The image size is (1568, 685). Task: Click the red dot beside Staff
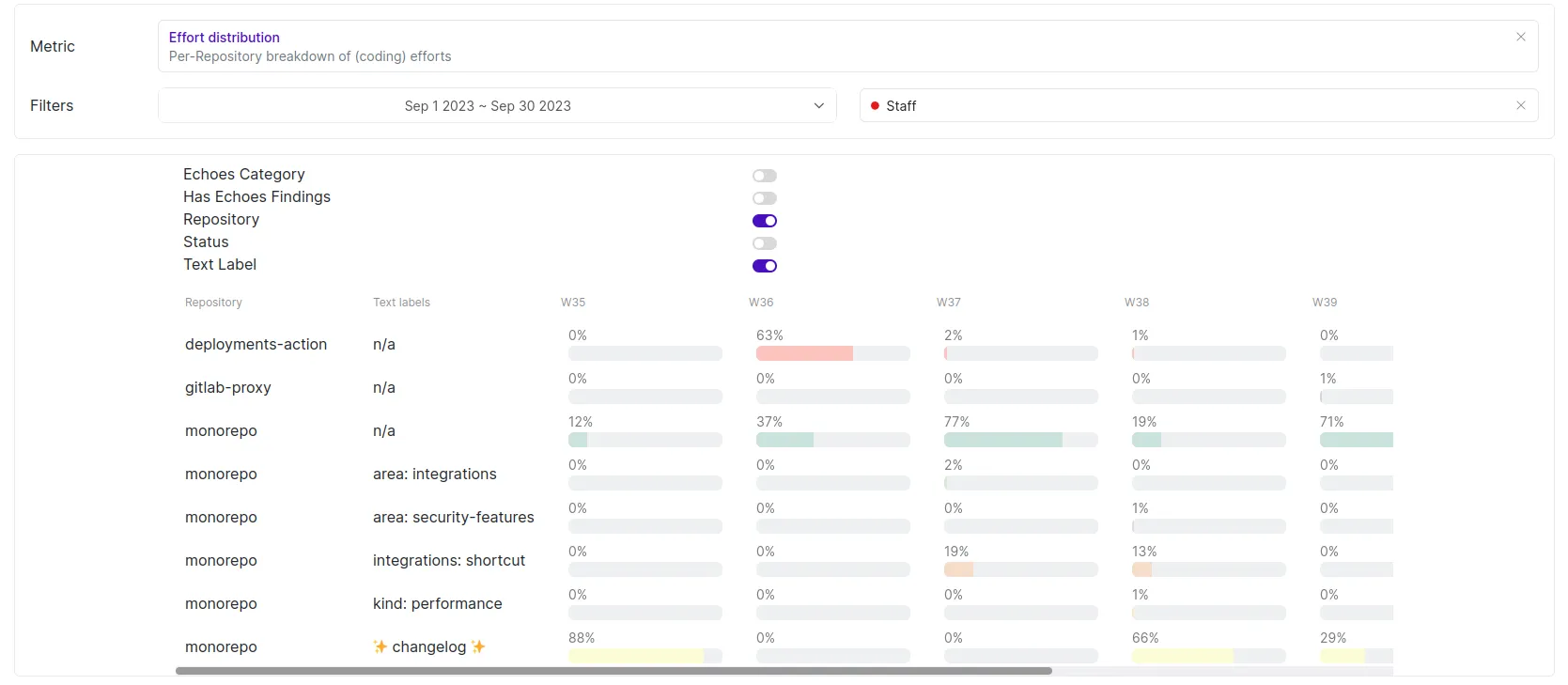point(875,106)
